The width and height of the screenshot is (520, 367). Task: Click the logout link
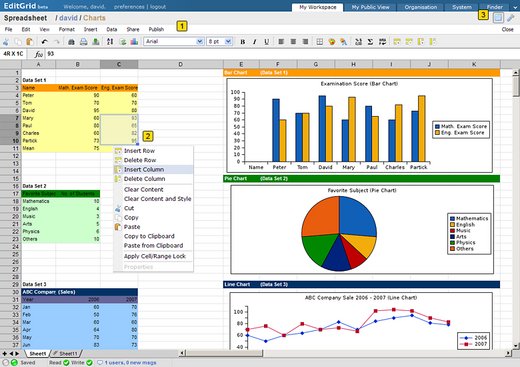(158, 7)
